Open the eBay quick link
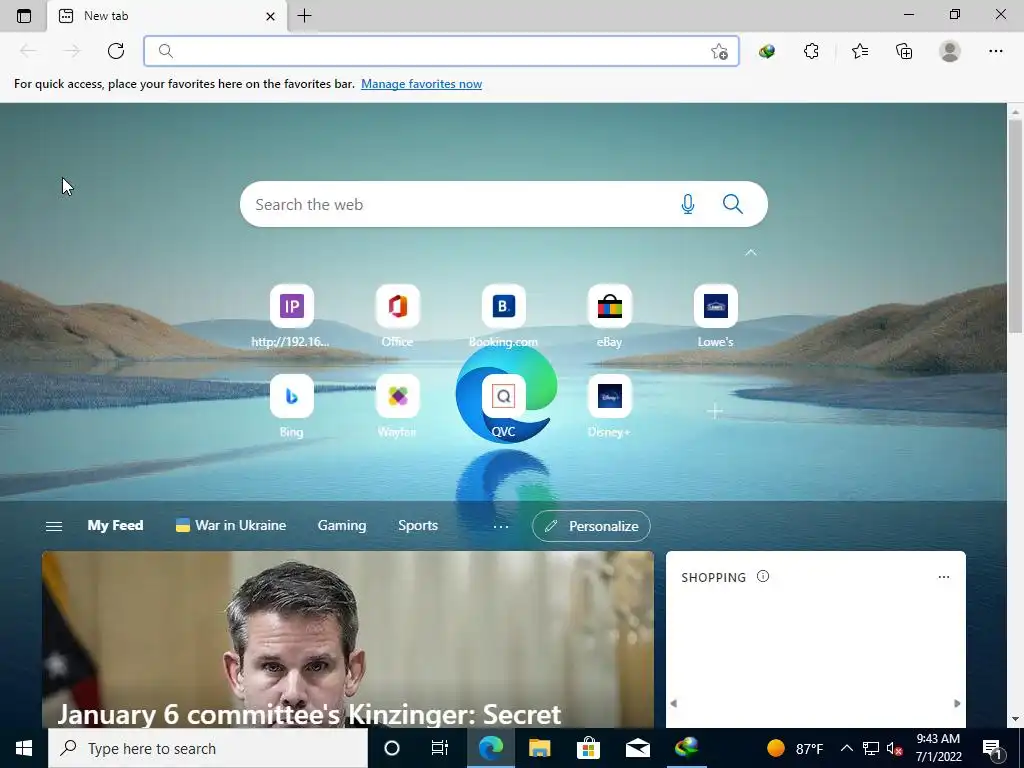The image size is (1024, 768). pyautogui.click(x=609, y=316)
